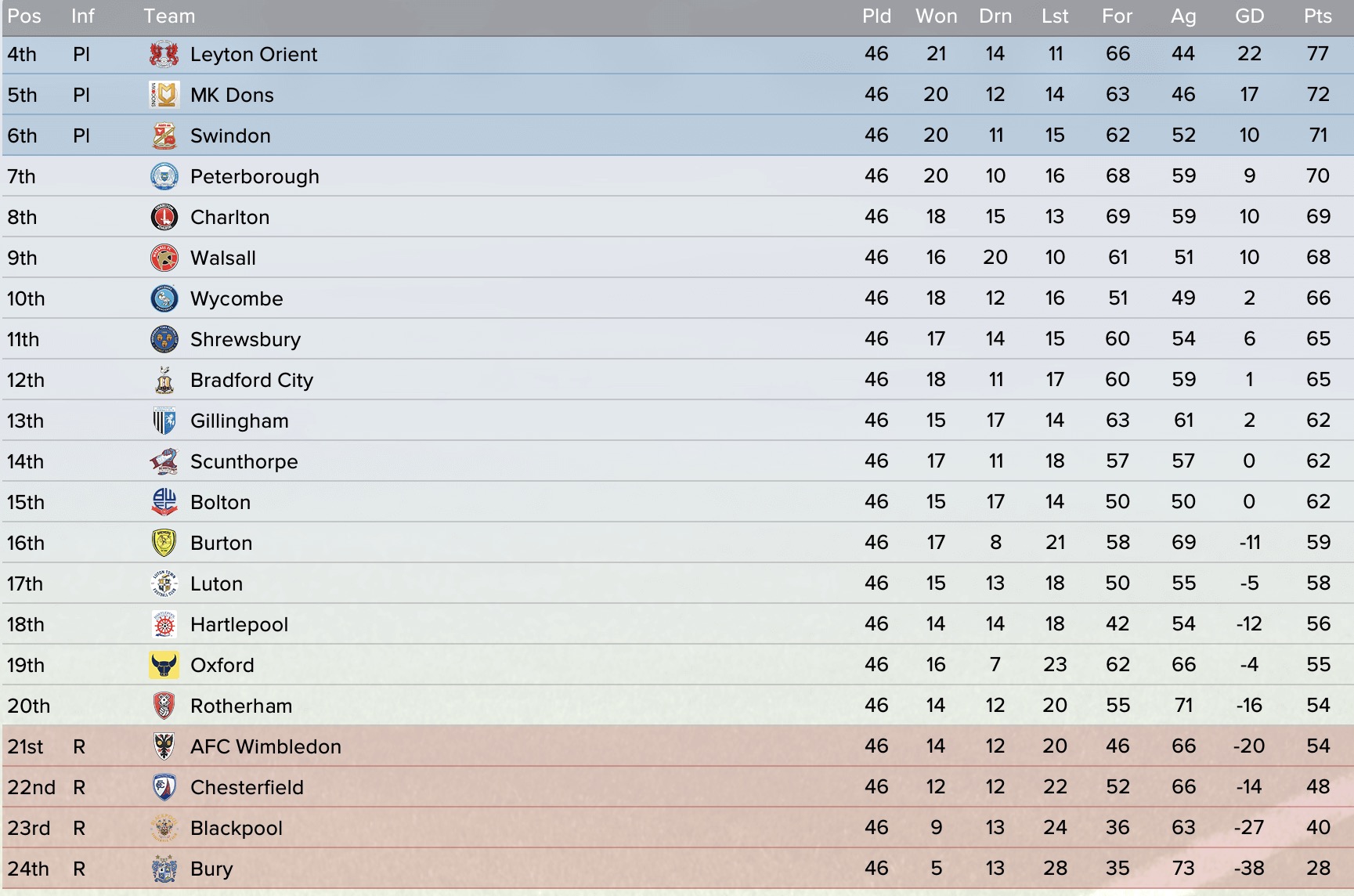Click the Bury club badge

(x=164, y=869)
